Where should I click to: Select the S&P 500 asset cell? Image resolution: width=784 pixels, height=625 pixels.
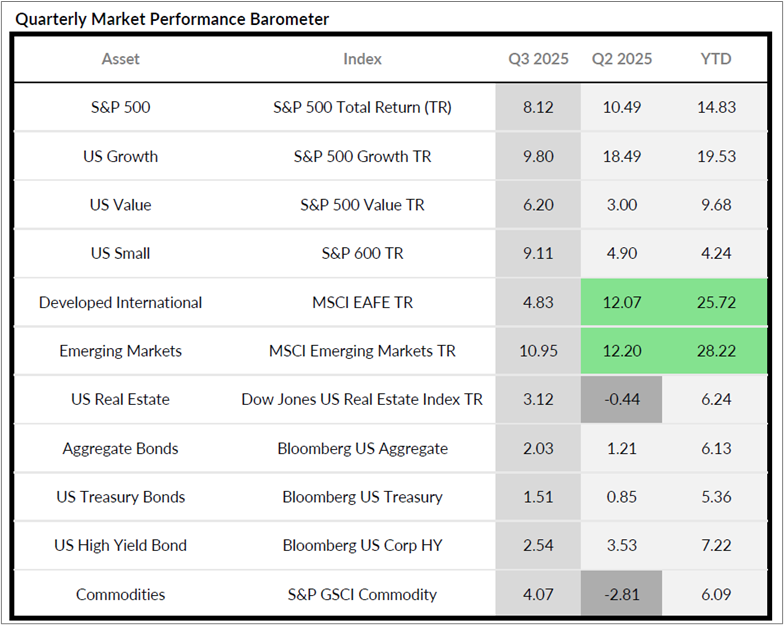(121, 107)
